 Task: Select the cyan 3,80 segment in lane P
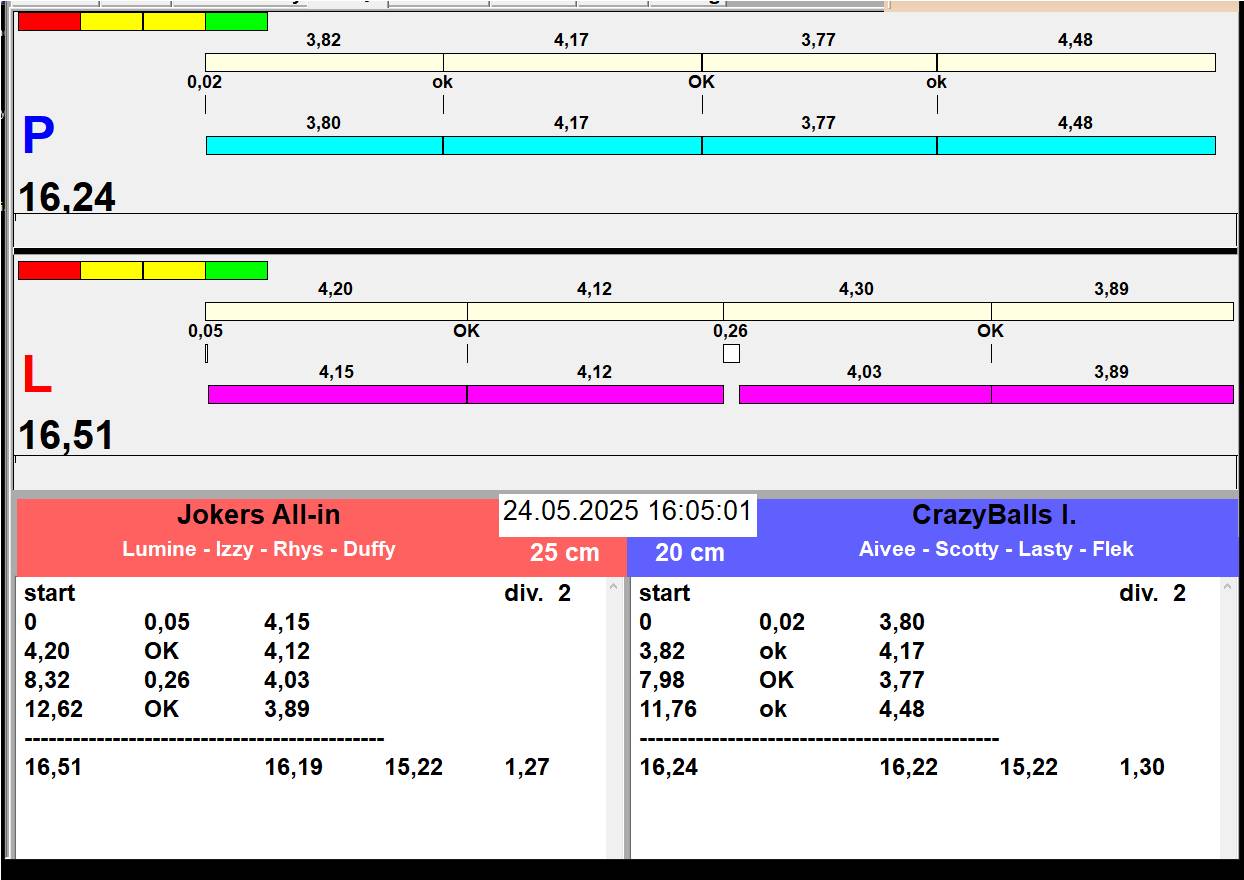(x=324, y=145)
